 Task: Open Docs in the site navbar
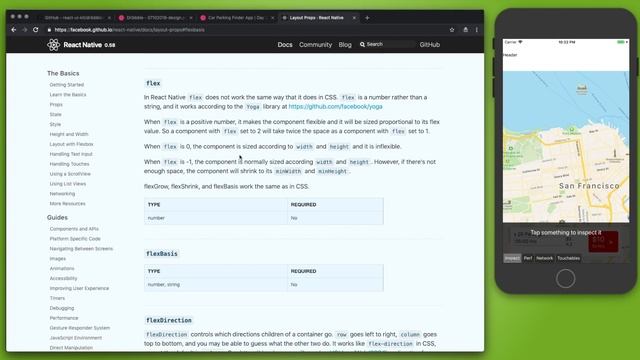(x=285, y=44)
